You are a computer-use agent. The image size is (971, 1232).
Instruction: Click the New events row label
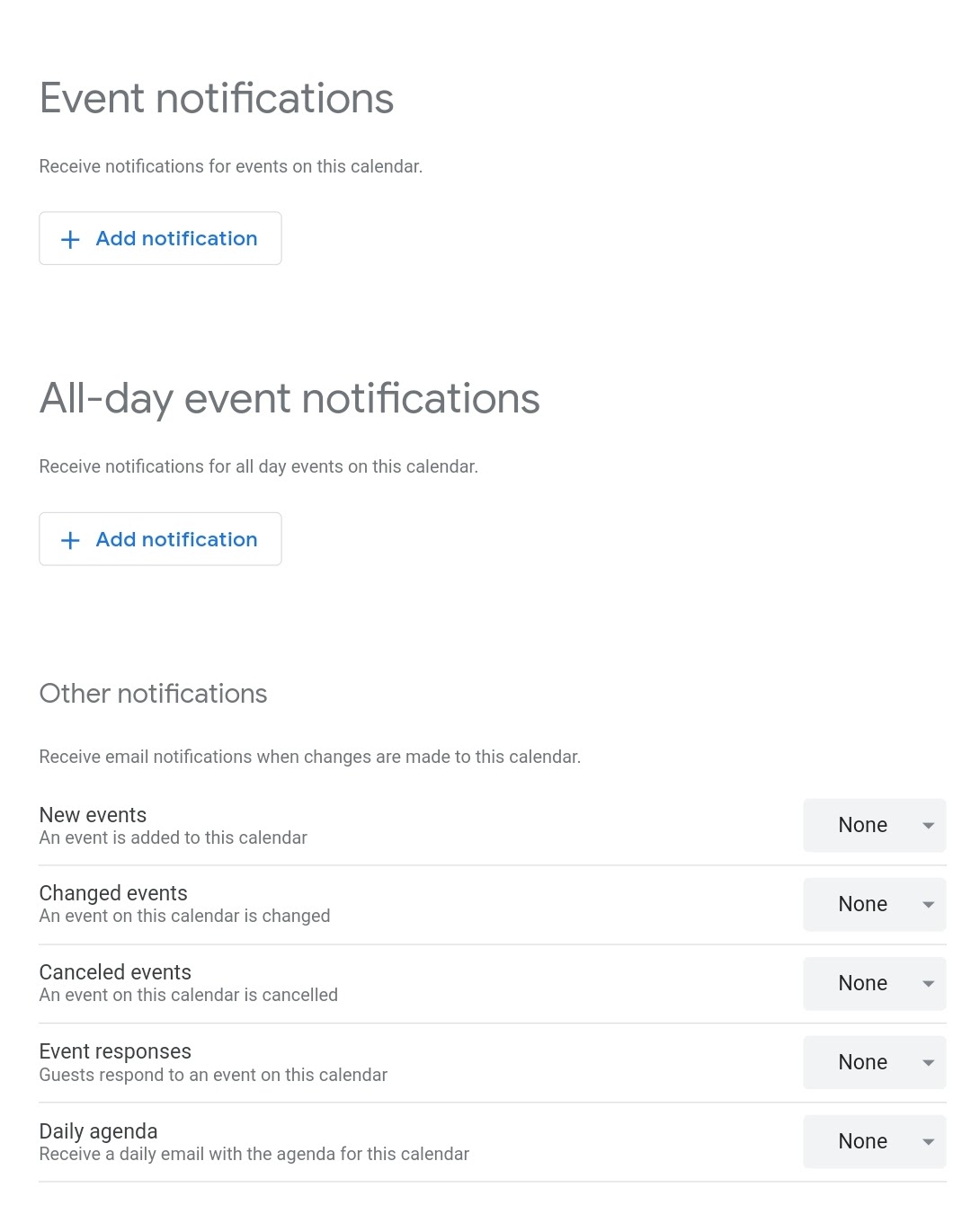(x=93, y=815)
